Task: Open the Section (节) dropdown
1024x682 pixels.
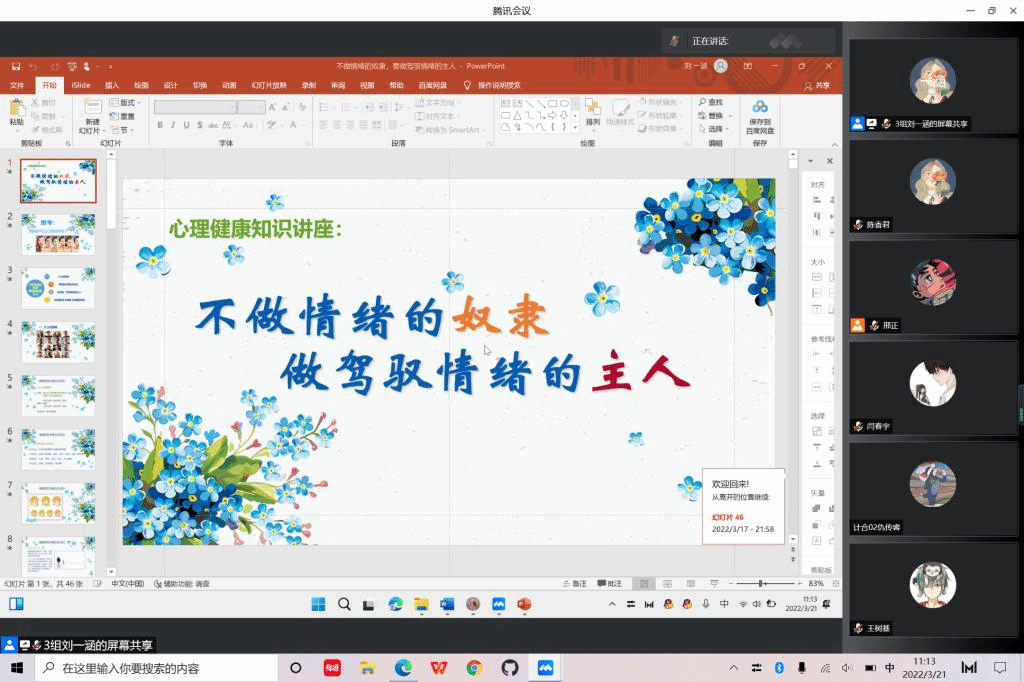Action: click(122, 130)
